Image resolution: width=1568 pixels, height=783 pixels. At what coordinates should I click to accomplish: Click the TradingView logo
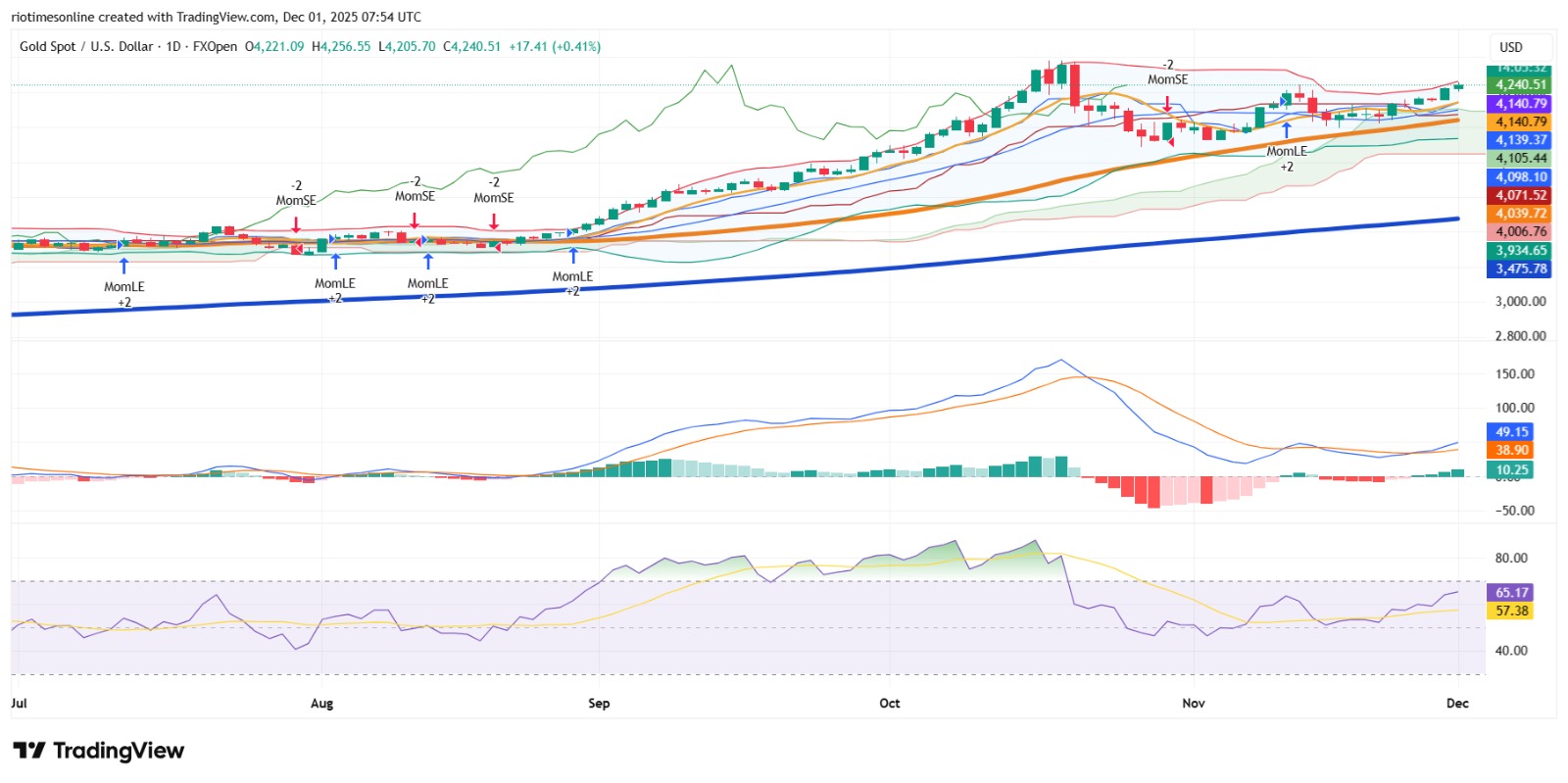99,751
